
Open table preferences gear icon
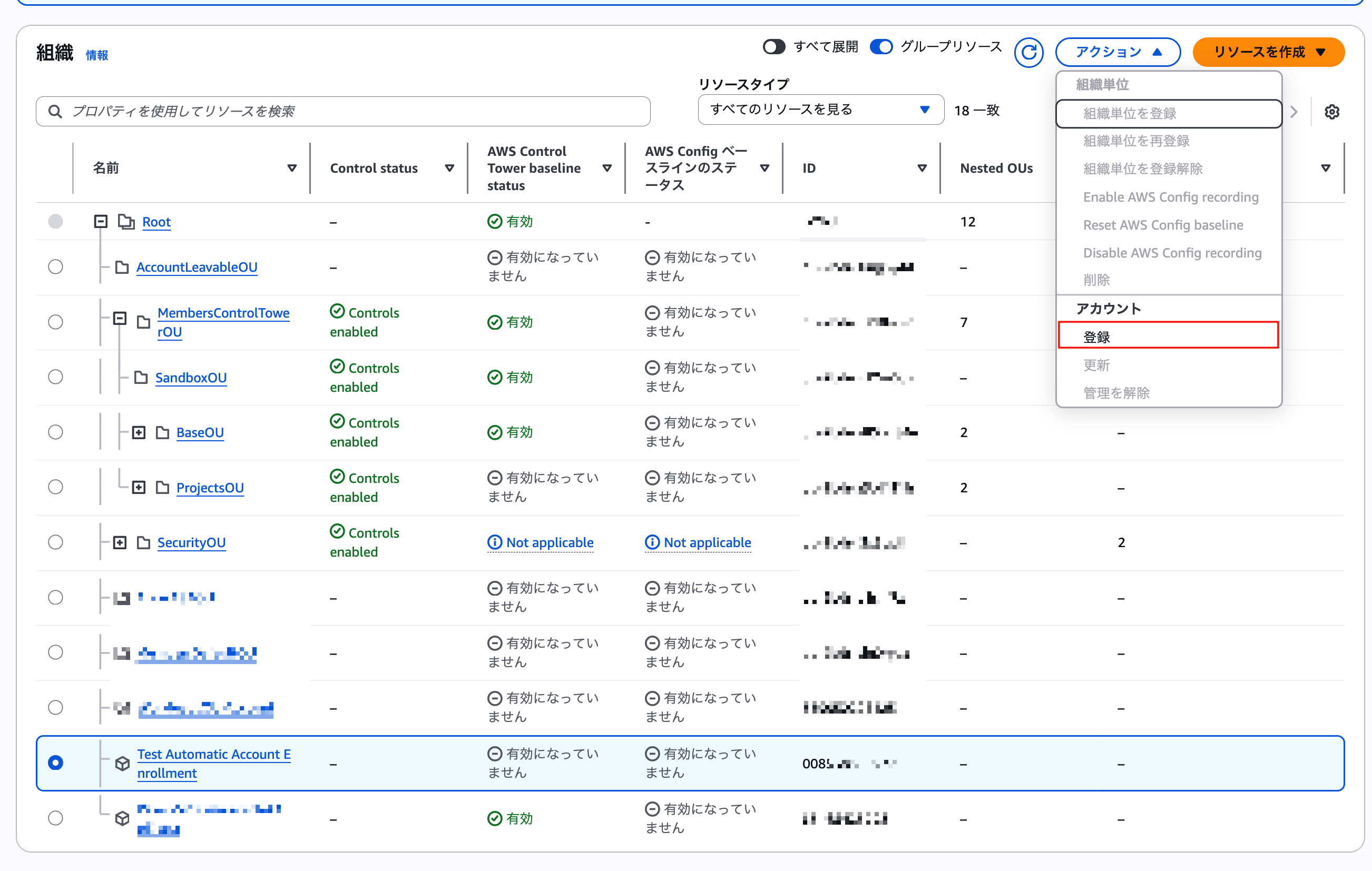click(x=1331, y=112)
